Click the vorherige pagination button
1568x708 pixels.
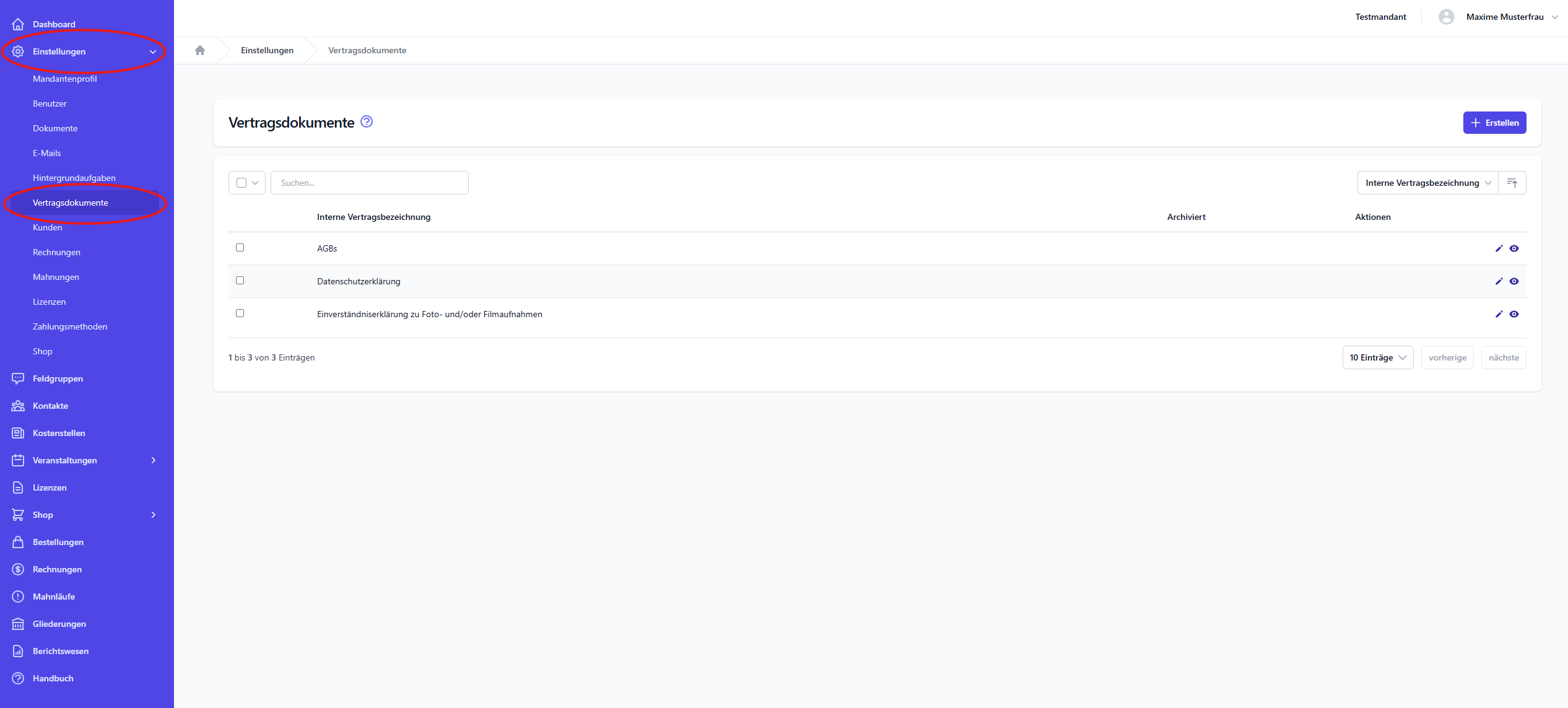[1448, 357]
